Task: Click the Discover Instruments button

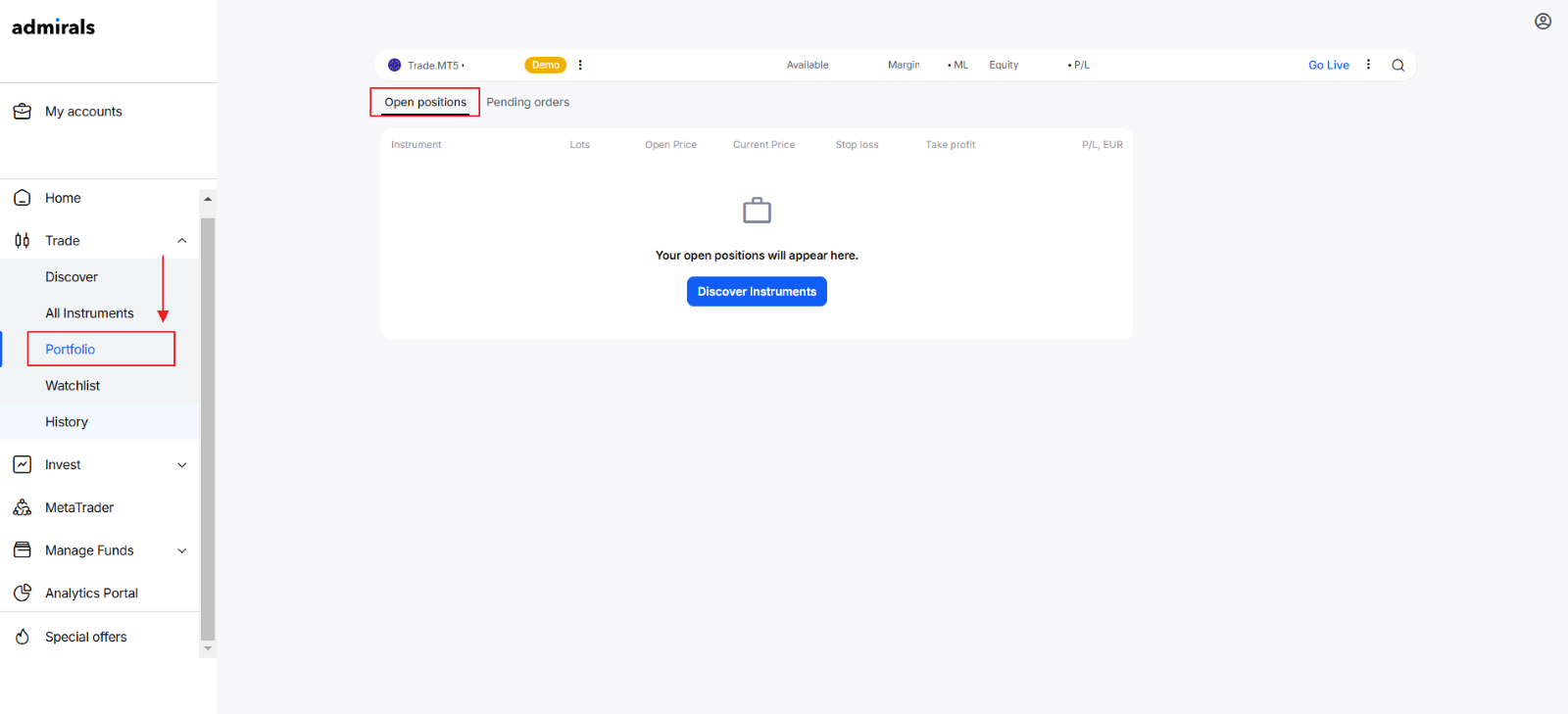Action: pyautogui.click(x=757, y=292)
